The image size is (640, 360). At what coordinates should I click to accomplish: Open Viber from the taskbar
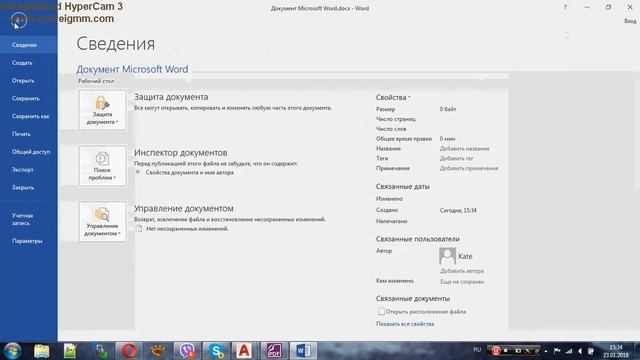[x=187, y=351]
